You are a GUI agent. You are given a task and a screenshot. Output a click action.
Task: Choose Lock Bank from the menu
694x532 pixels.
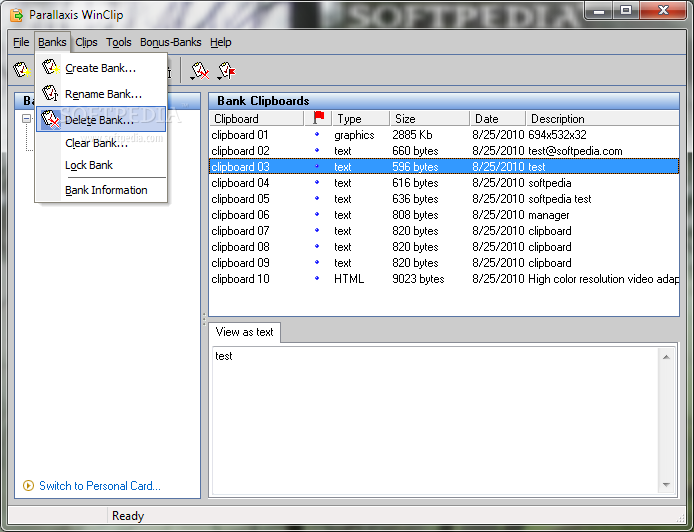(x=101, y=165)
